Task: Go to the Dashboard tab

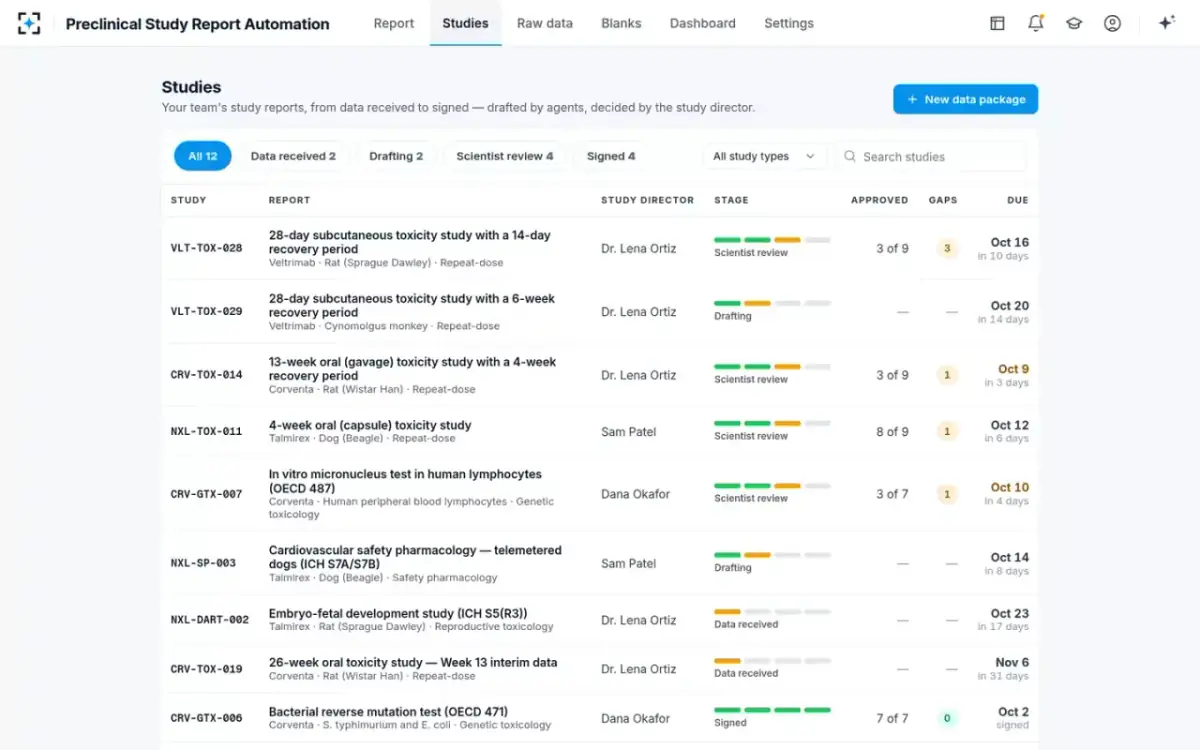Action: pyautogui.click(x=702, y=23)
